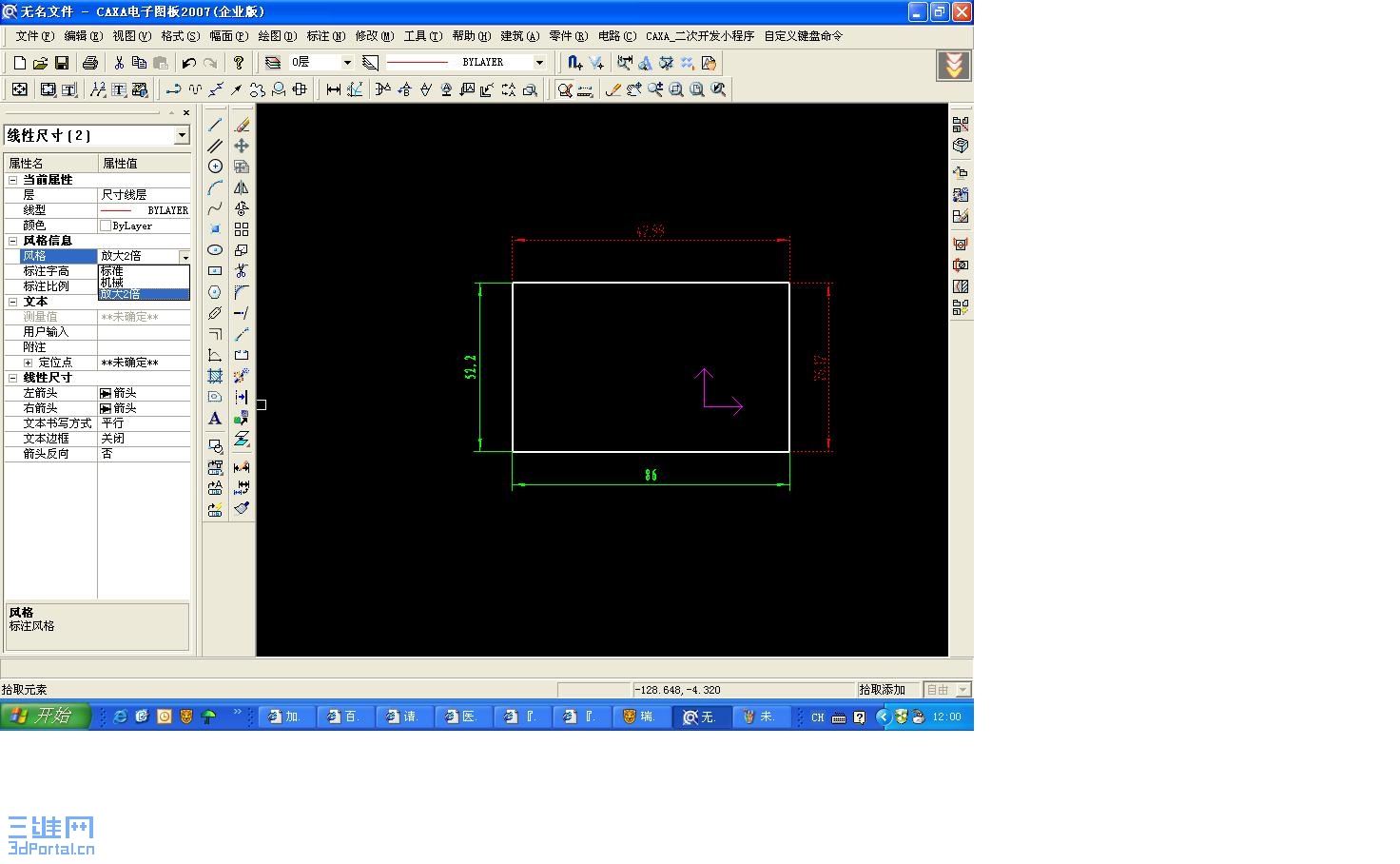Select the Arc drawing tool
1400x864 pixels.
click(x=215, y=187)
